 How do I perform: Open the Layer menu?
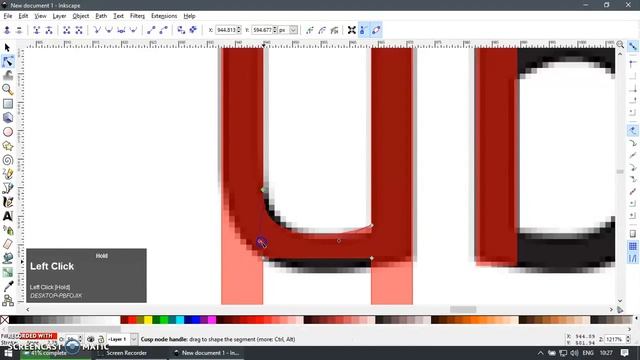[59, 16]
